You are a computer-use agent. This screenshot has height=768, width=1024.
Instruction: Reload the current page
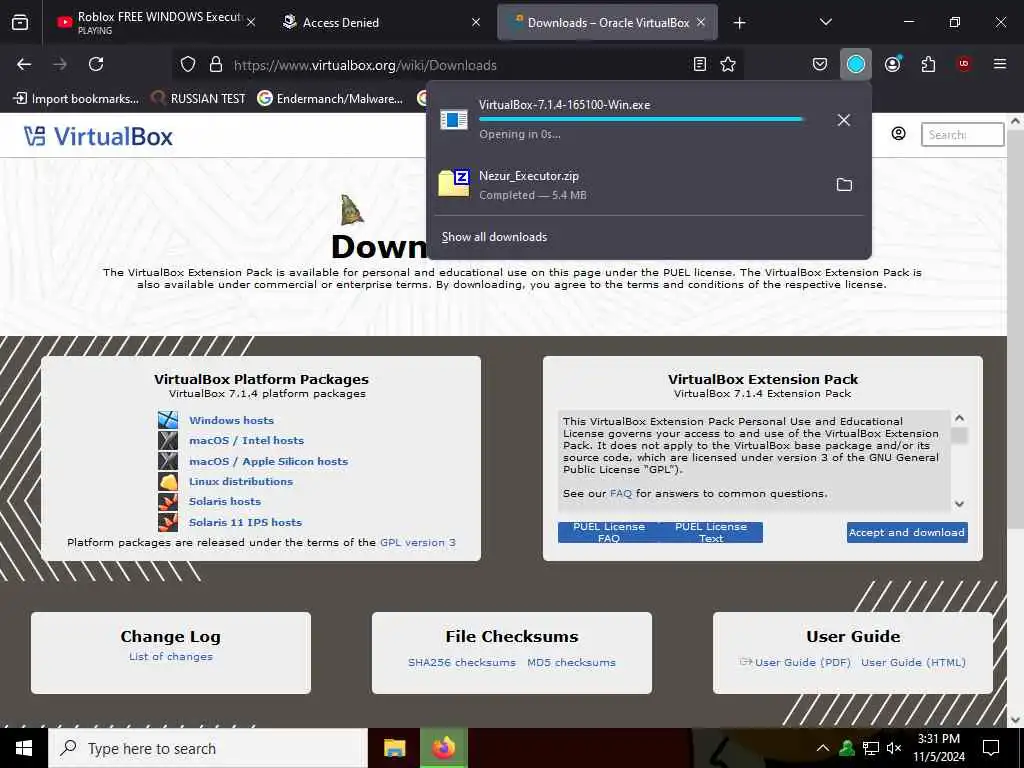point(96,64)
